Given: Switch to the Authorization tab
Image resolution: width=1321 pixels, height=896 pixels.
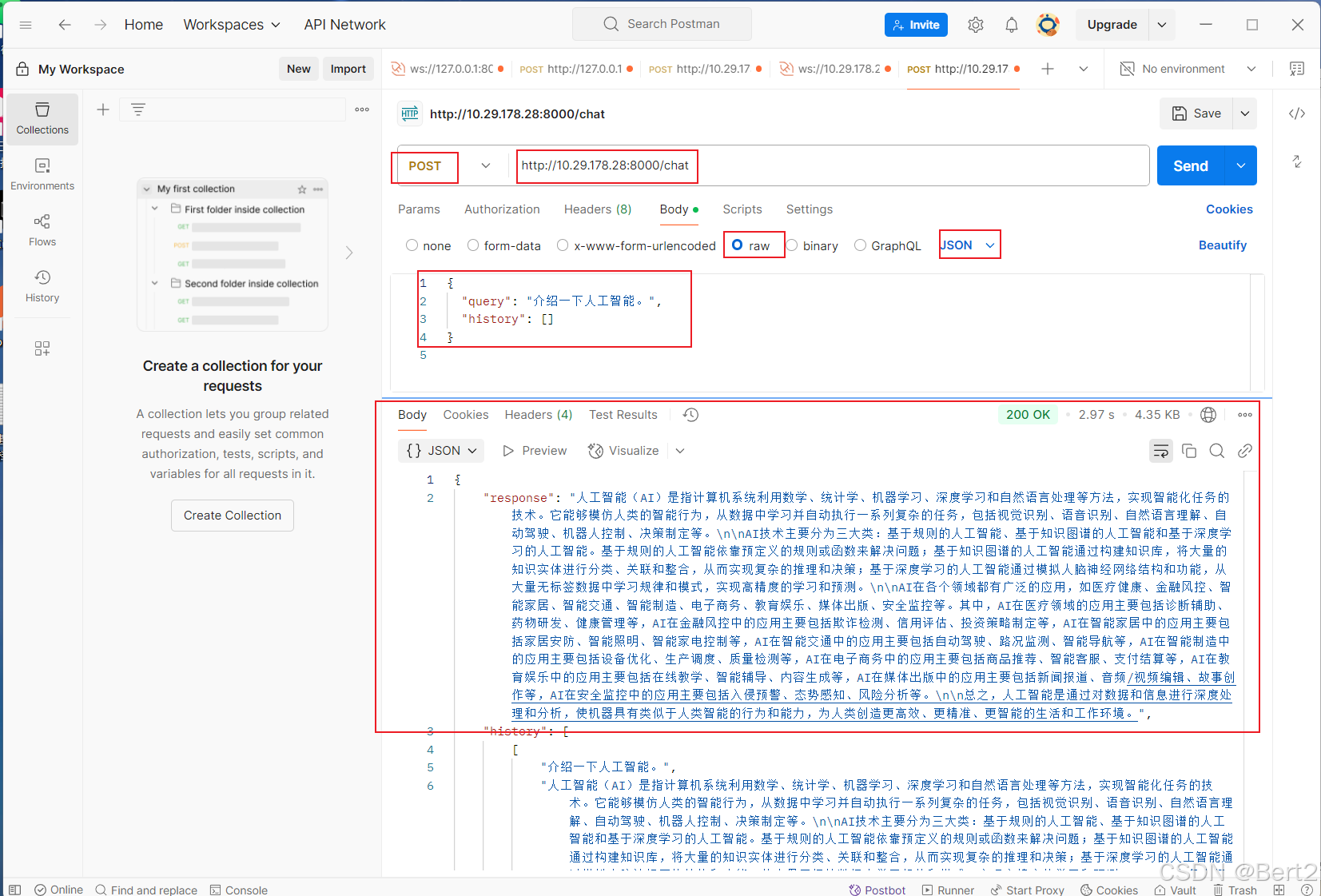Looking at the screenshot, I should point(502,209).
